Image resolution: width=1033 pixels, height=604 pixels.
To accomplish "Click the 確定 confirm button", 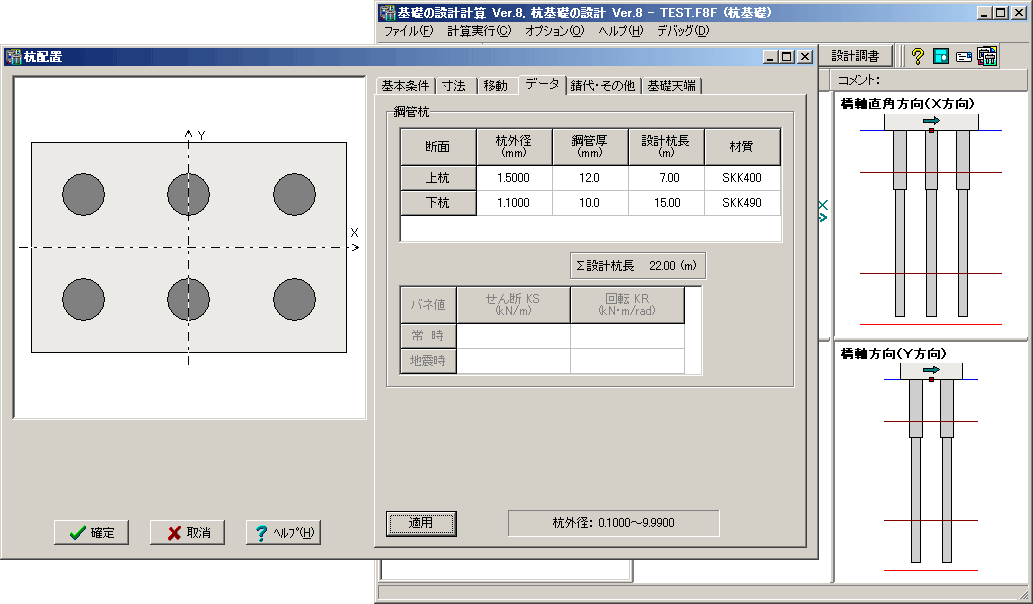I will click(x=92, y=532).
